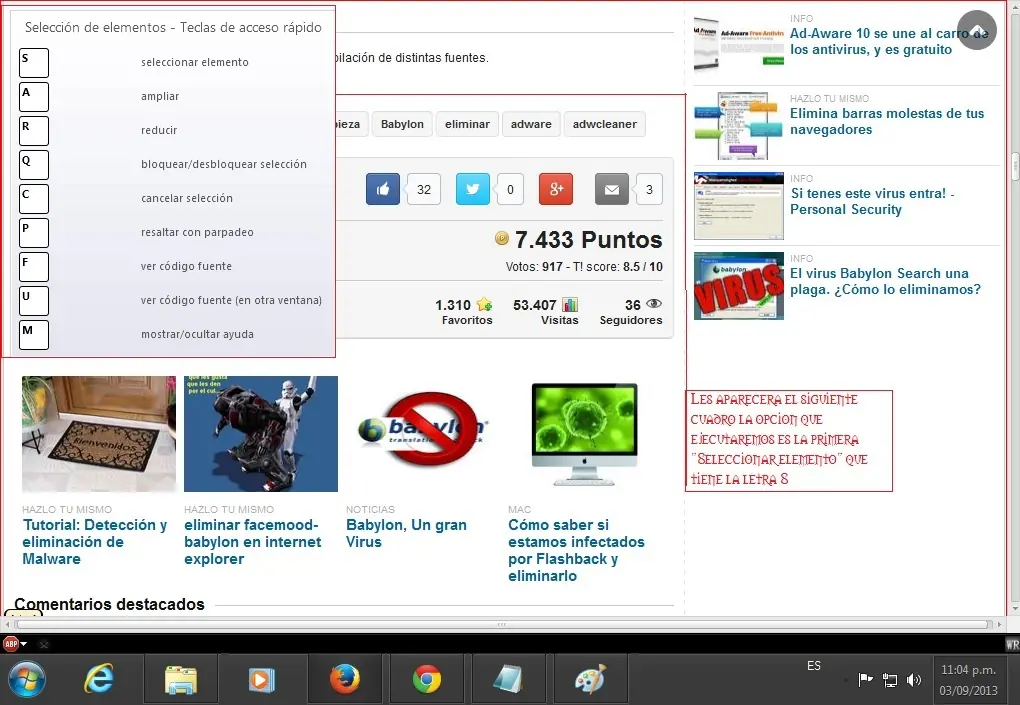Open the Windows Start orb
Image resolution: width=1020 pixels, height=705 pixels.
(27, 680)
